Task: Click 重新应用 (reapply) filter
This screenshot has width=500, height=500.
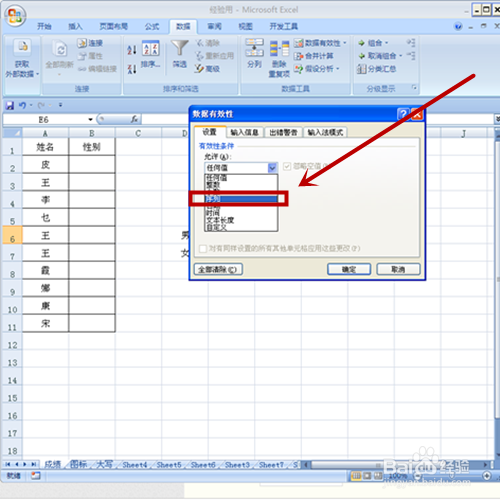Action: coord(214,56)
